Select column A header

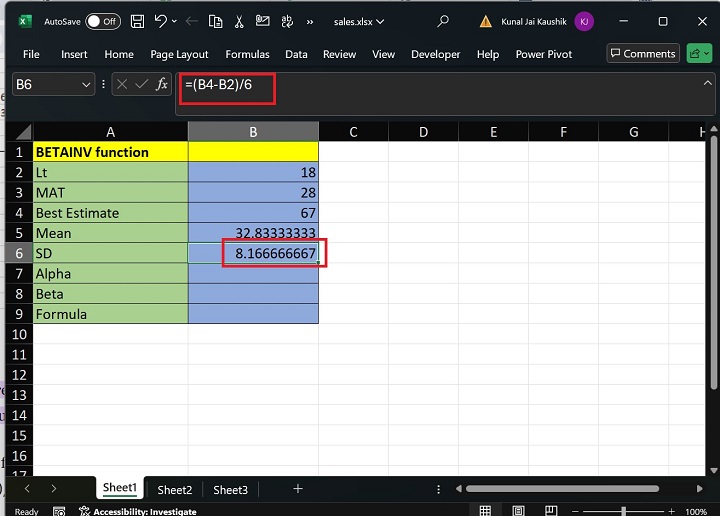pyautogui.click(x=110, y=132)
